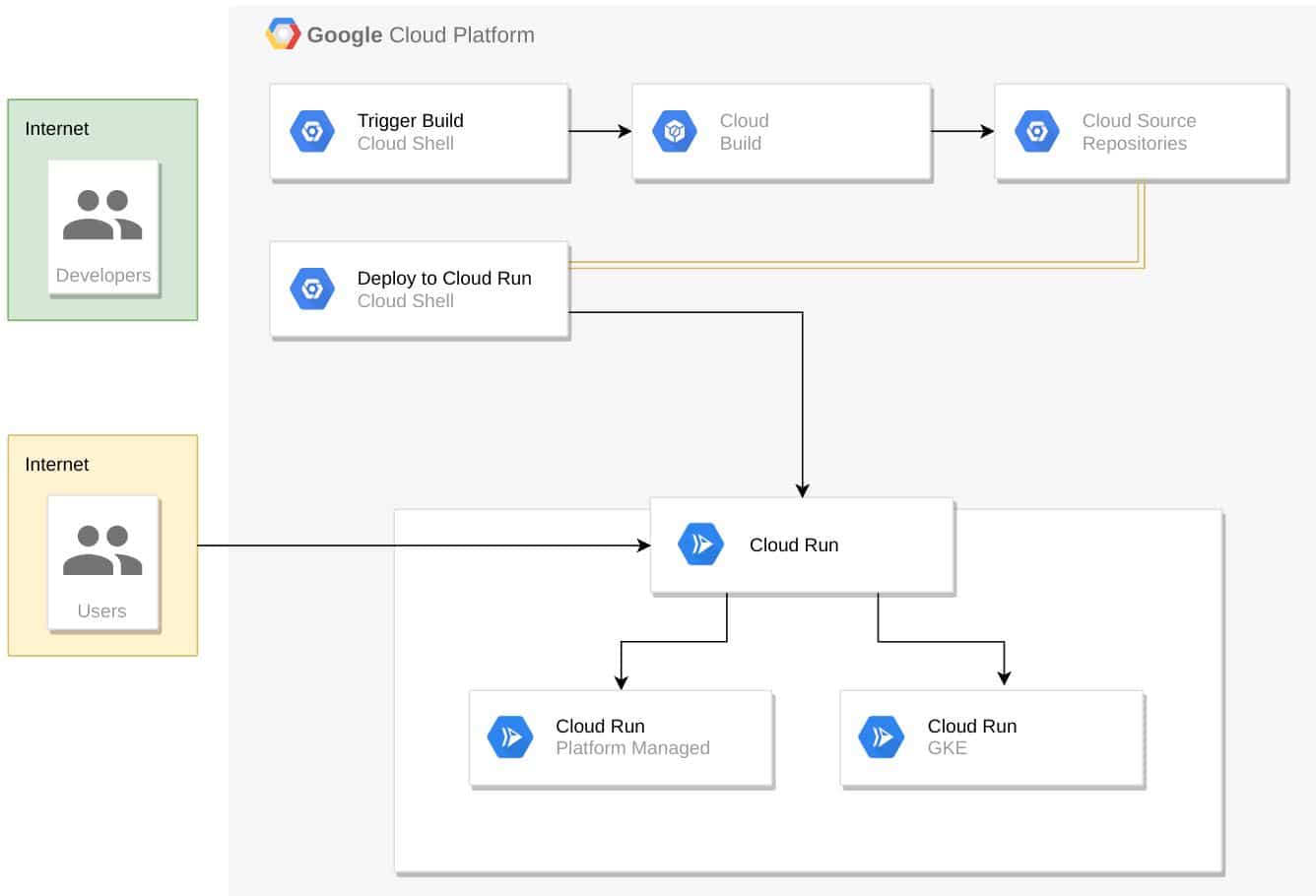Click 'Internet' label in yellow box
Image resolution: width=1316 pixels, height=896 pixels.
click(56, 464)
